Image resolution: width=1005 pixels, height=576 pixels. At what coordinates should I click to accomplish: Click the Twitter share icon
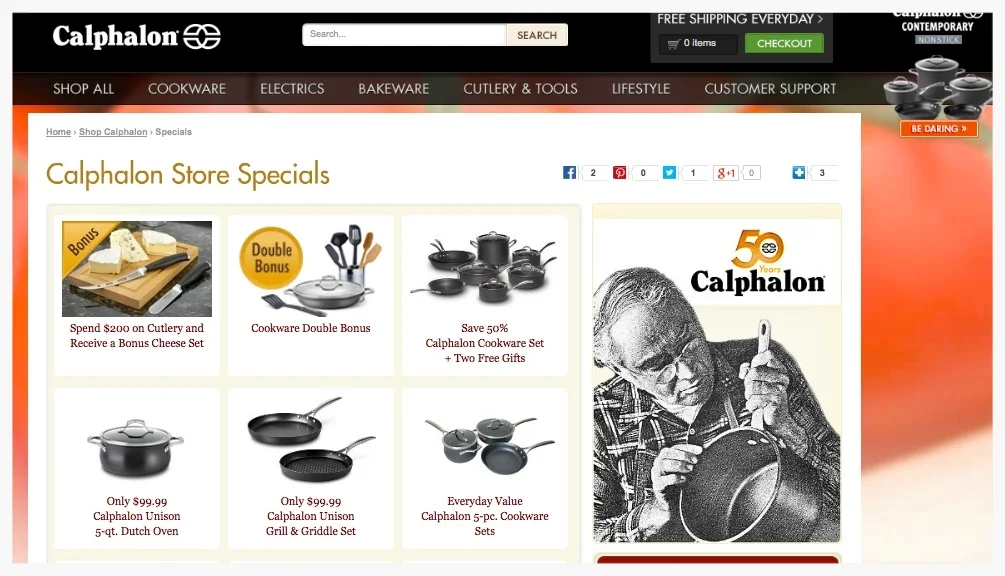tap(669, 172)
